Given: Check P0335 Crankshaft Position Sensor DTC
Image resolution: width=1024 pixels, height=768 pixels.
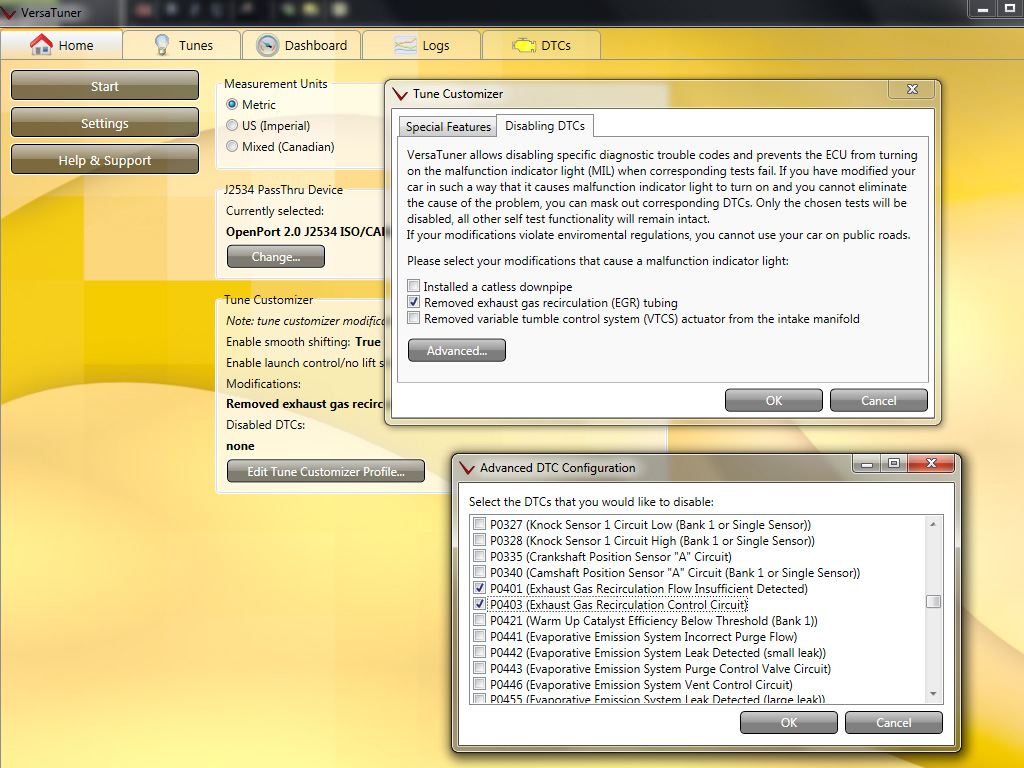Looking at the screenshot, I should point(479,556).
